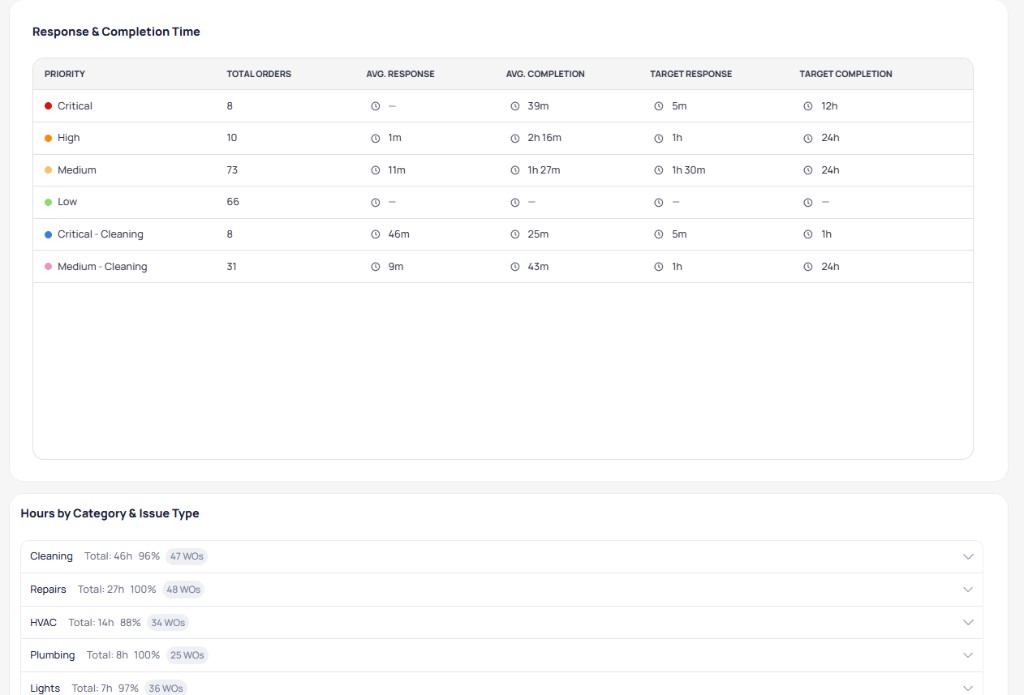Image resolution: width=1024 pixels, height=695 pixels.
Task: Click clock icon in Low avg. completion
Action: coord(515,202)
